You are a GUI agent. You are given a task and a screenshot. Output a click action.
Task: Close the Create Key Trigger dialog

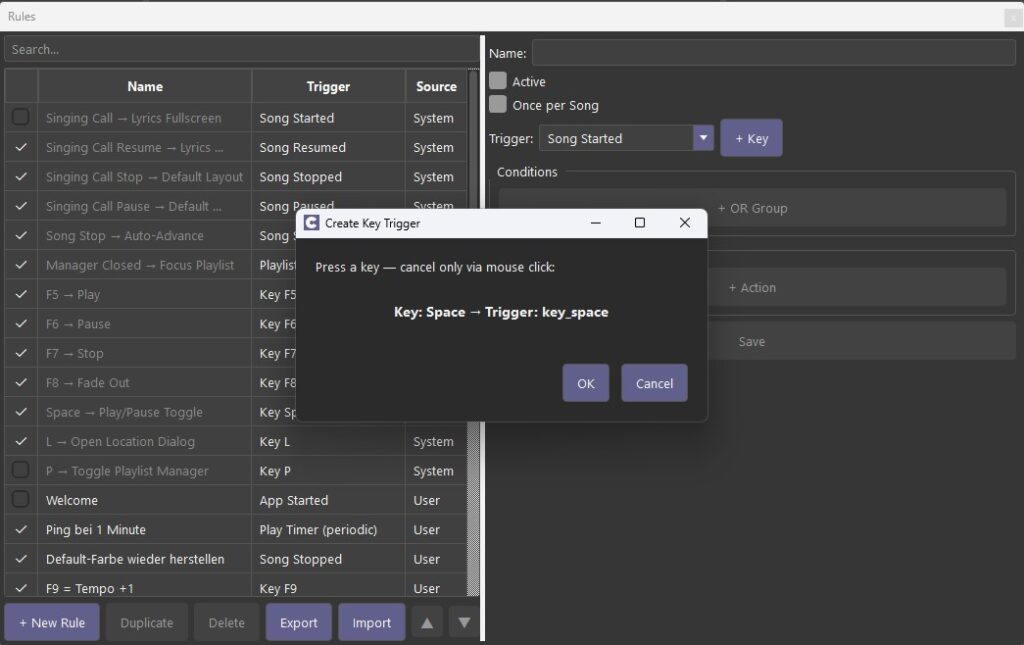[684, 223]
